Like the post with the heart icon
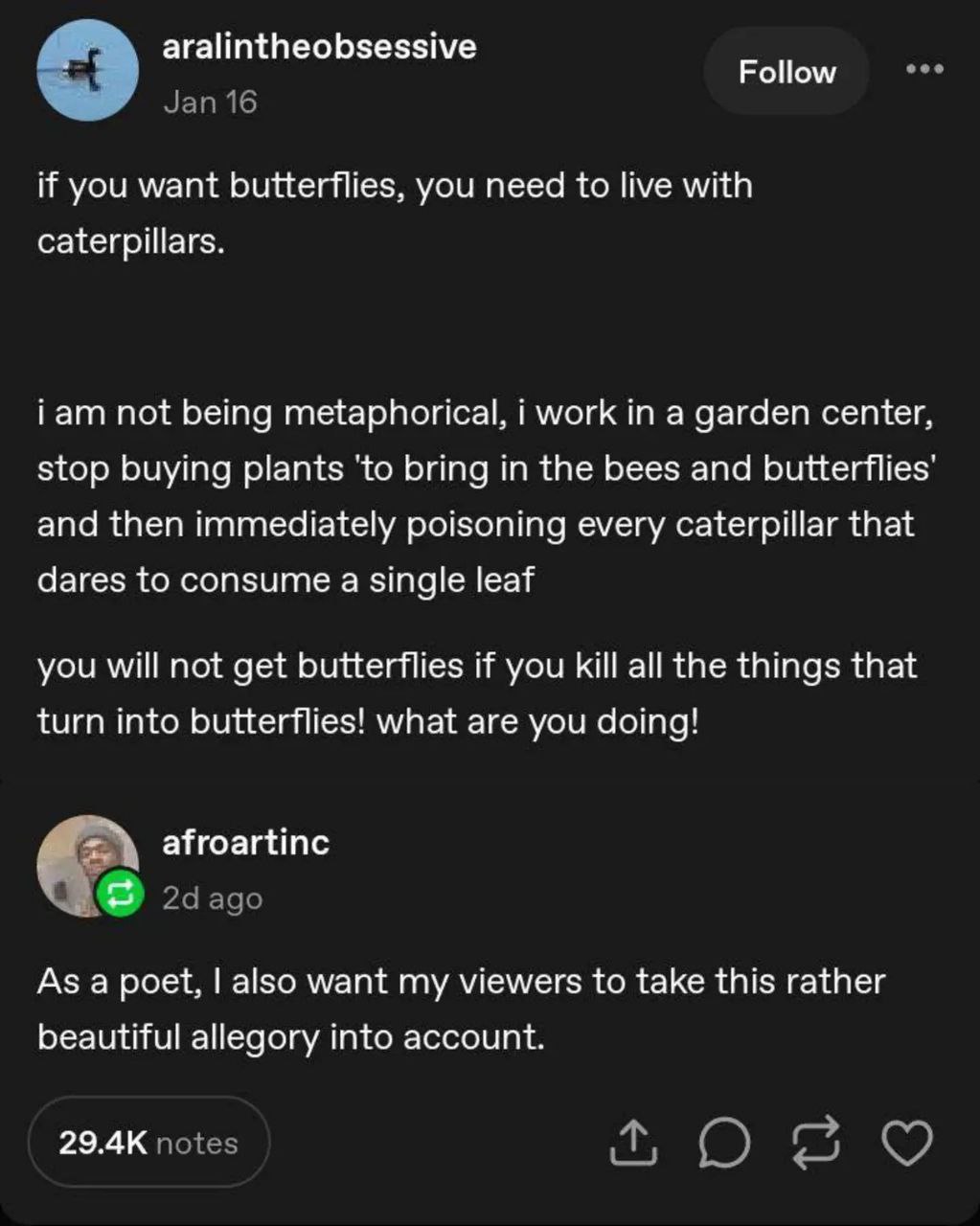Screen dimensions: 980x1226 (906, 1143)
